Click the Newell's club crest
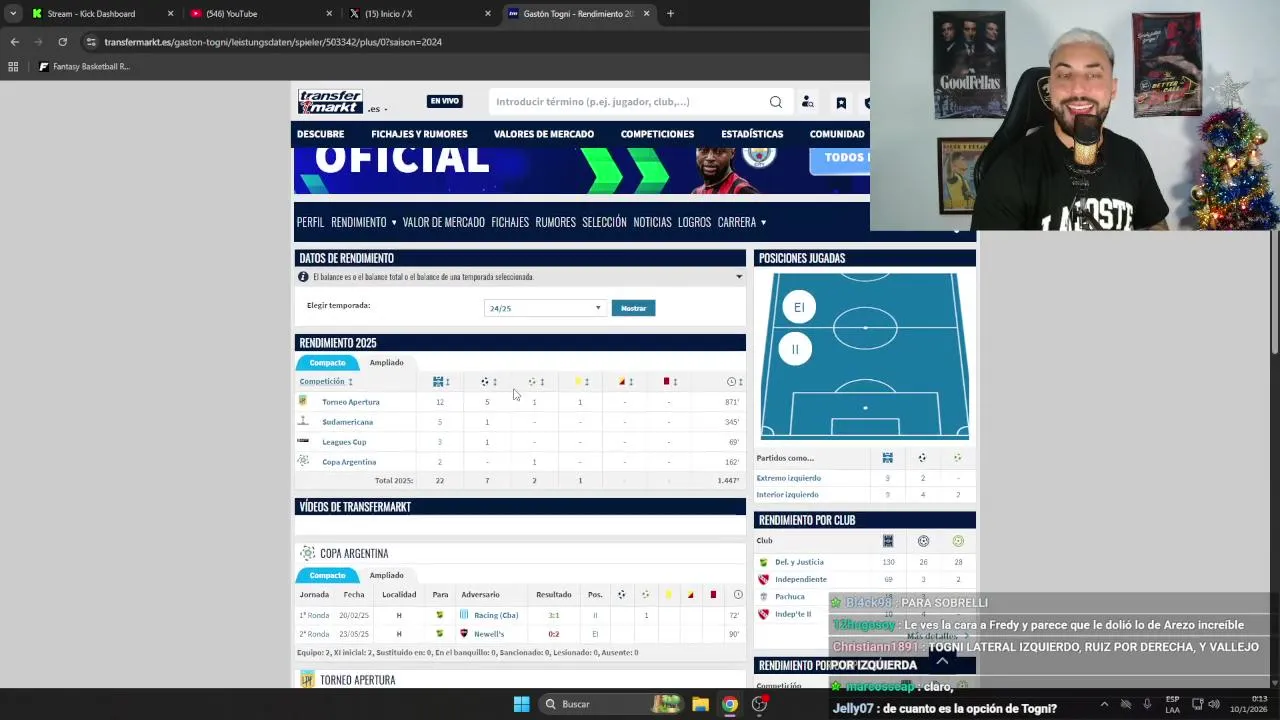 [x=464, y=634]
